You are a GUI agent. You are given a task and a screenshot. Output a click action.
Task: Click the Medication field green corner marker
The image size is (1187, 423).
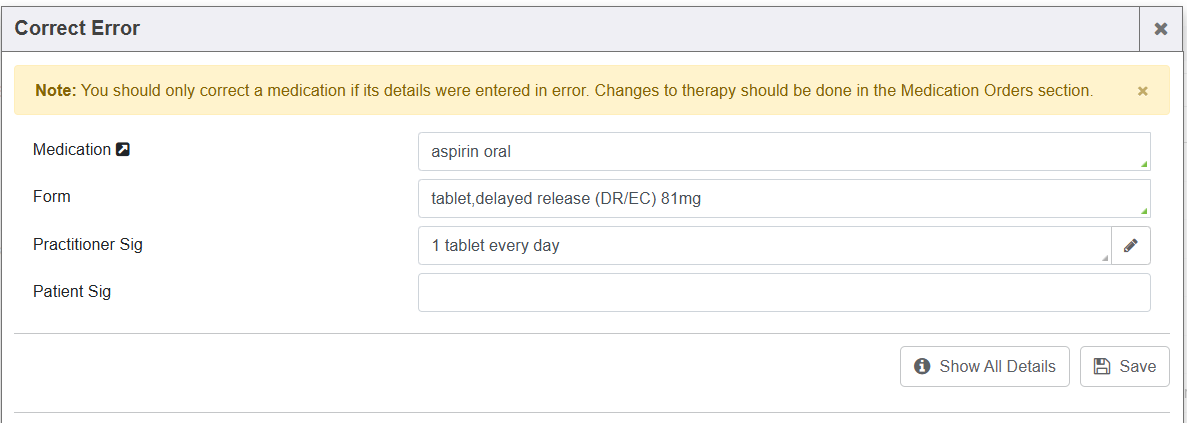click(1144, 164)
